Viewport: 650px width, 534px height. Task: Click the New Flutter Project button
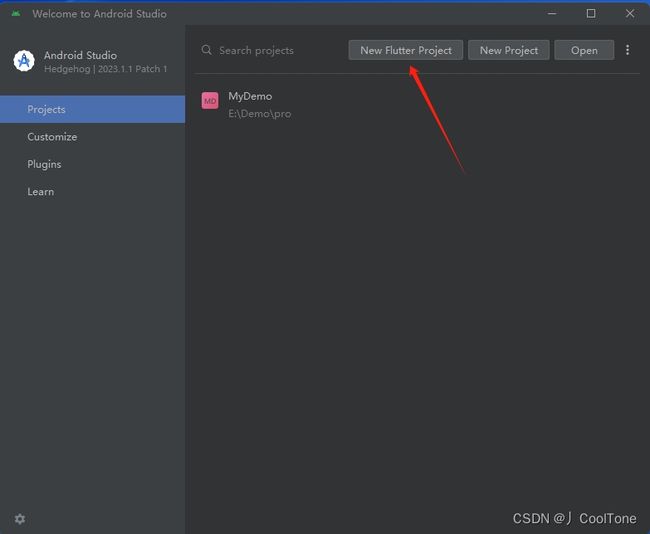(x=405, y=50)
